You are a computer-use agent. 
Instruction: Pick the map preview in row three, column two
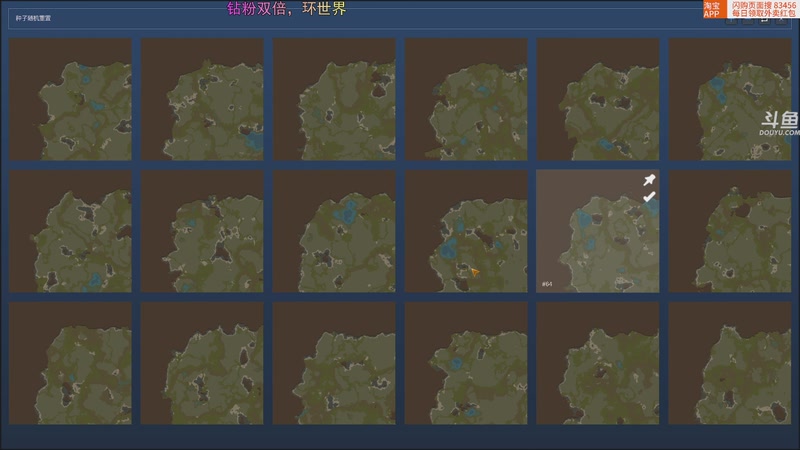click(x=202, y=363)
